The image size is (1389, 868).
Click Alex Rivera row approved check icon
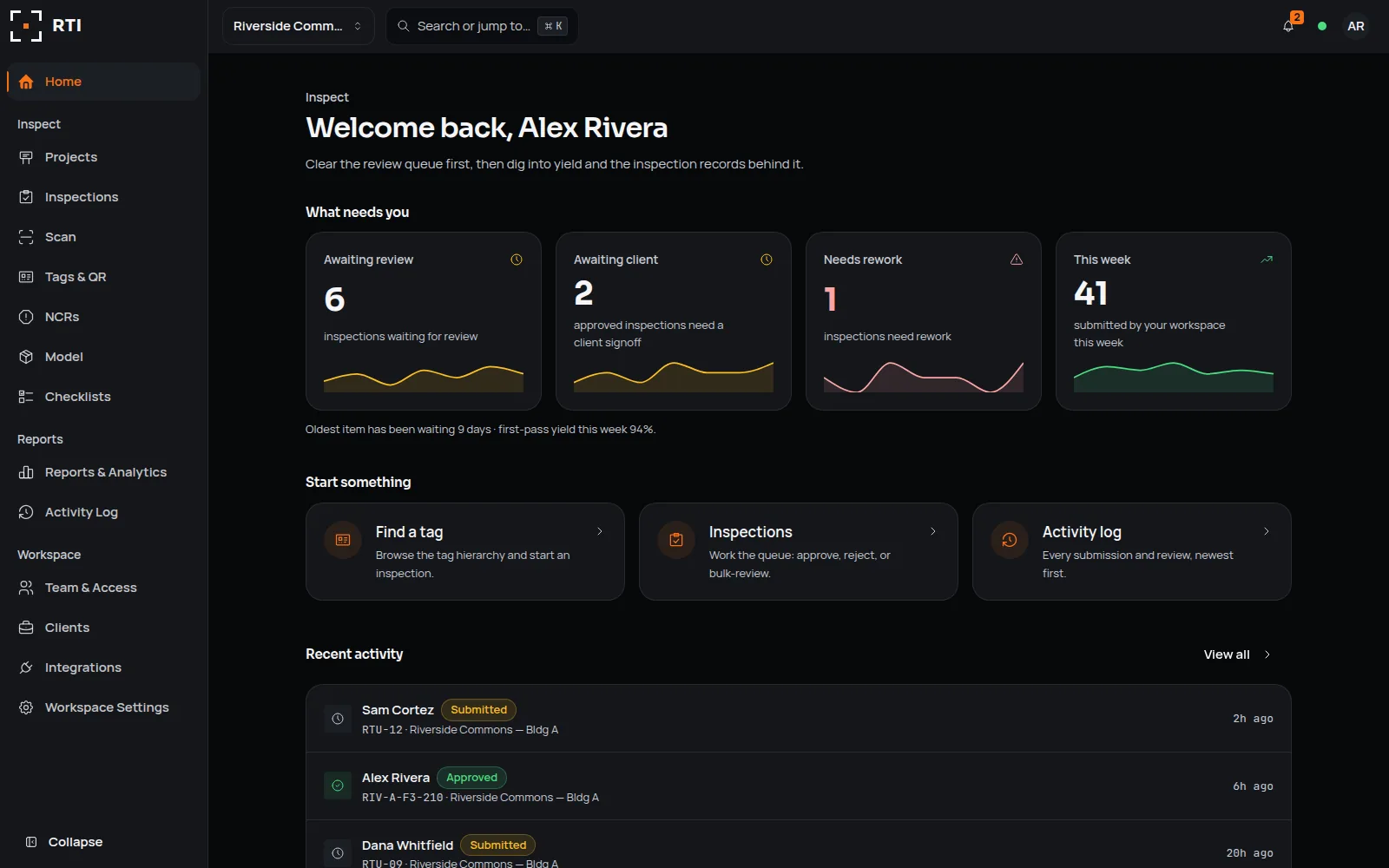point(338,786)
